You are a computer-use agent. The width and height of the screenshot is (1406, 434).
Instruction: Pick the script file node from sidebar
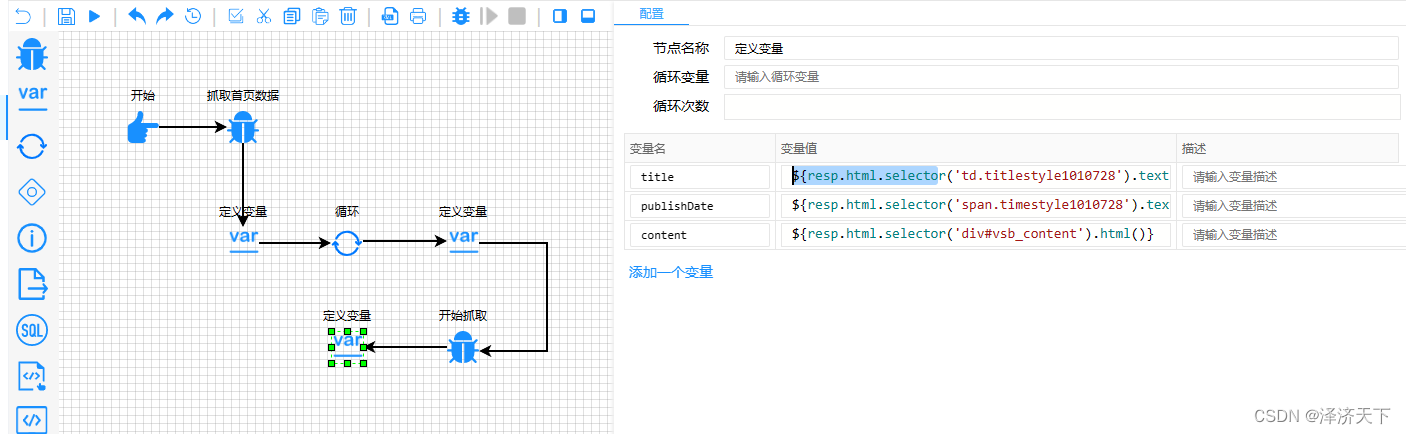click(x=33, y=376)
